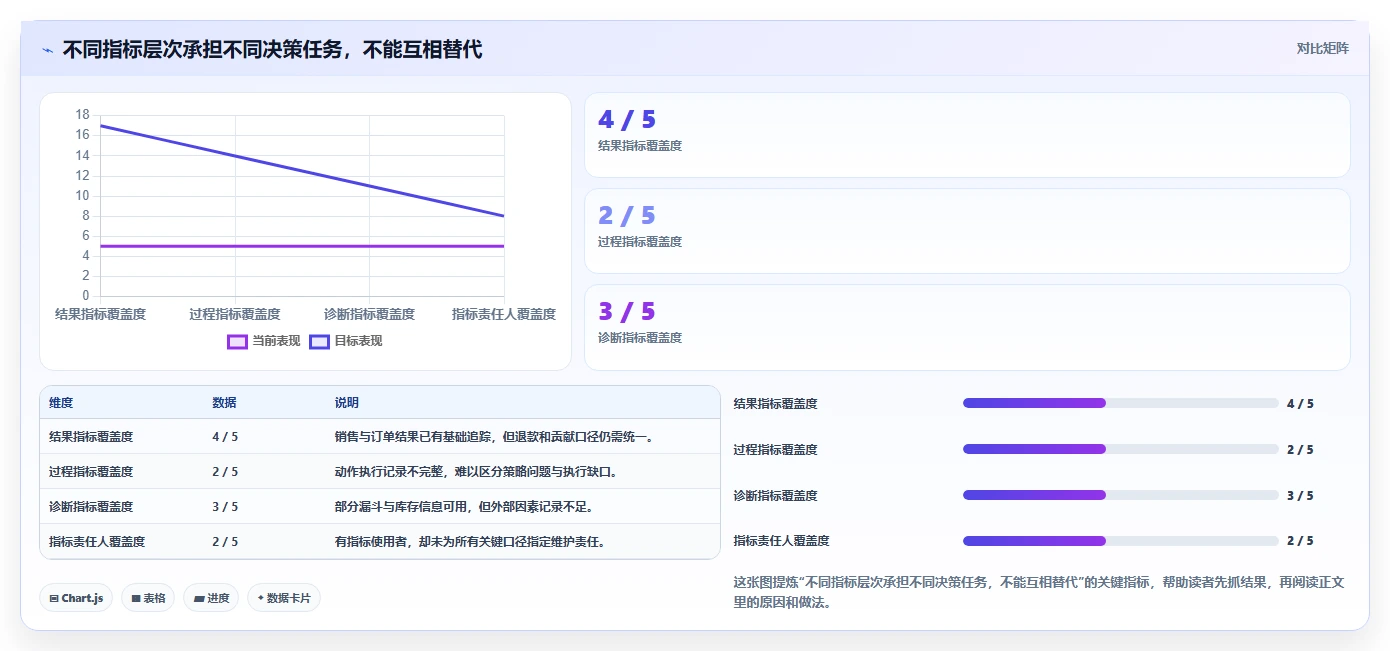Viewport: 1390px width, 651px height.
Task: Click the 维度 column header
Action: click(x=61, y=403)
